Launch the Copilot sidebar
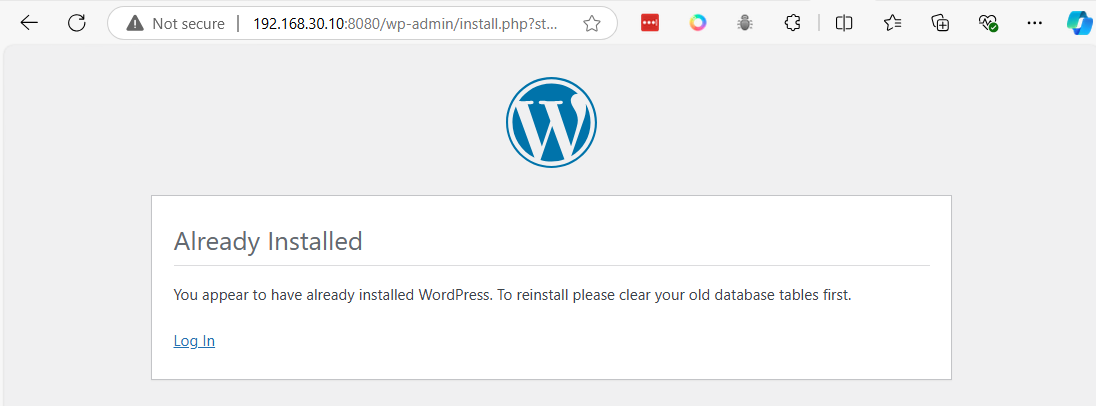The image size is (1096, 406). (1078, 23)
